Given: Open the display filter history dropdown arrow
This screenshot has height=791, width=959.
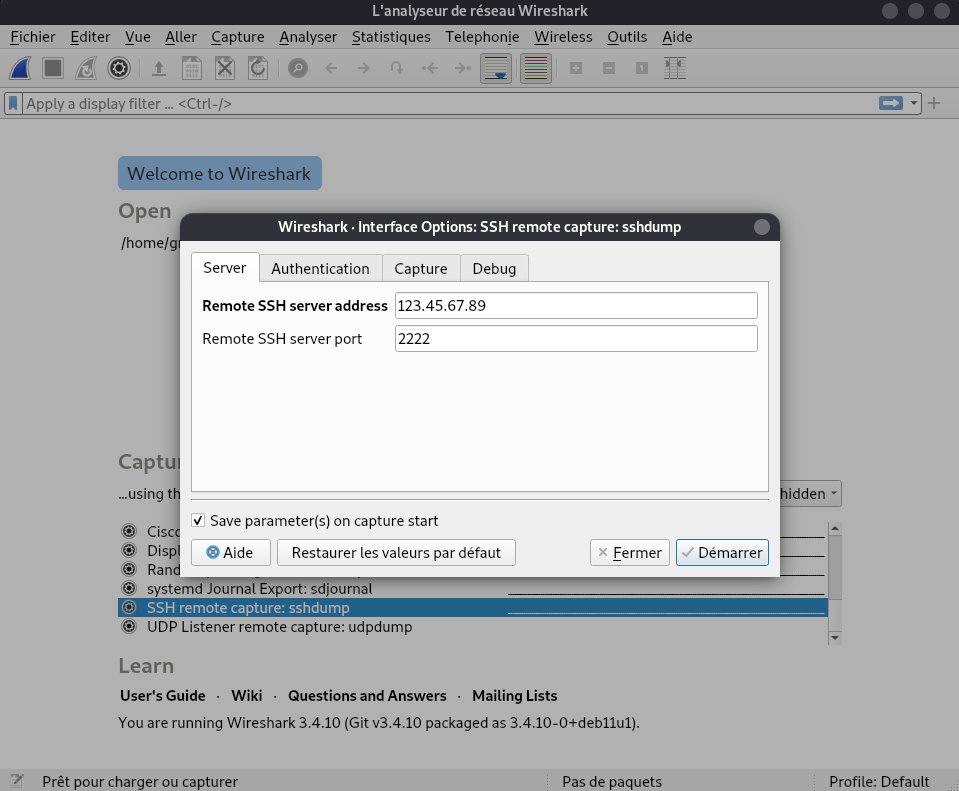Looking at the screenshot, I should [914, 103].
